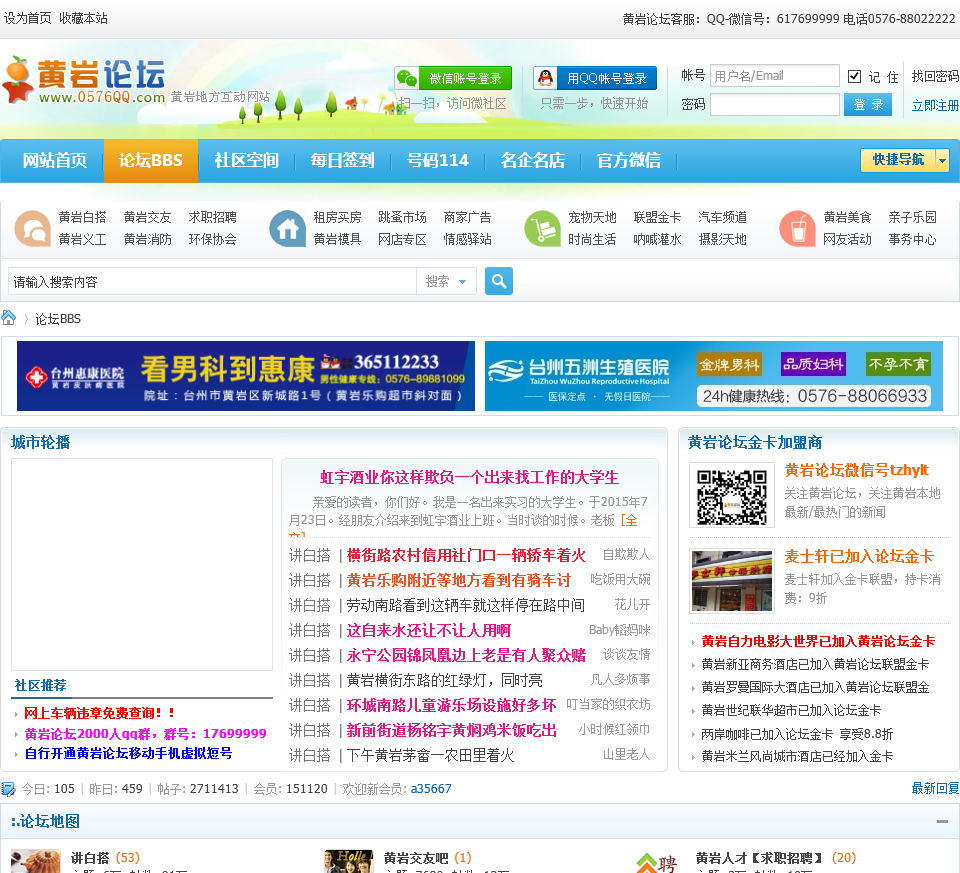
Task: Click the 设为首页 link
Action: (x=28, y=18)
